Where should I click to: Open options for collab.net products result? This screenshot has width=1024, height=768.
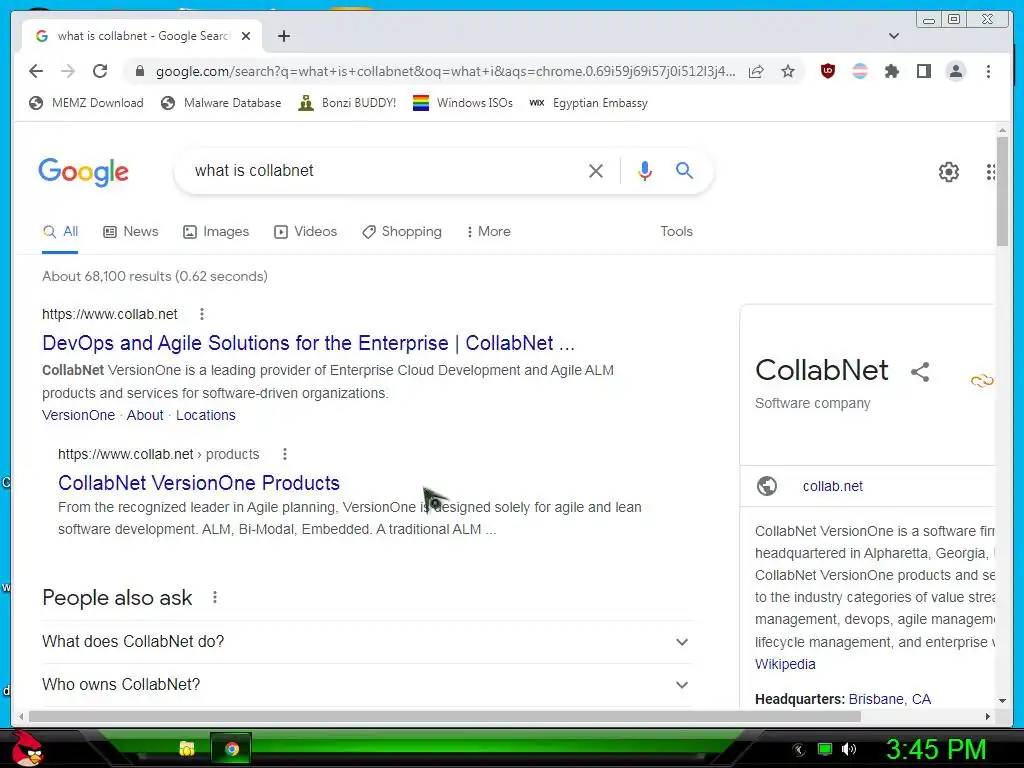(x=285, y=454)
